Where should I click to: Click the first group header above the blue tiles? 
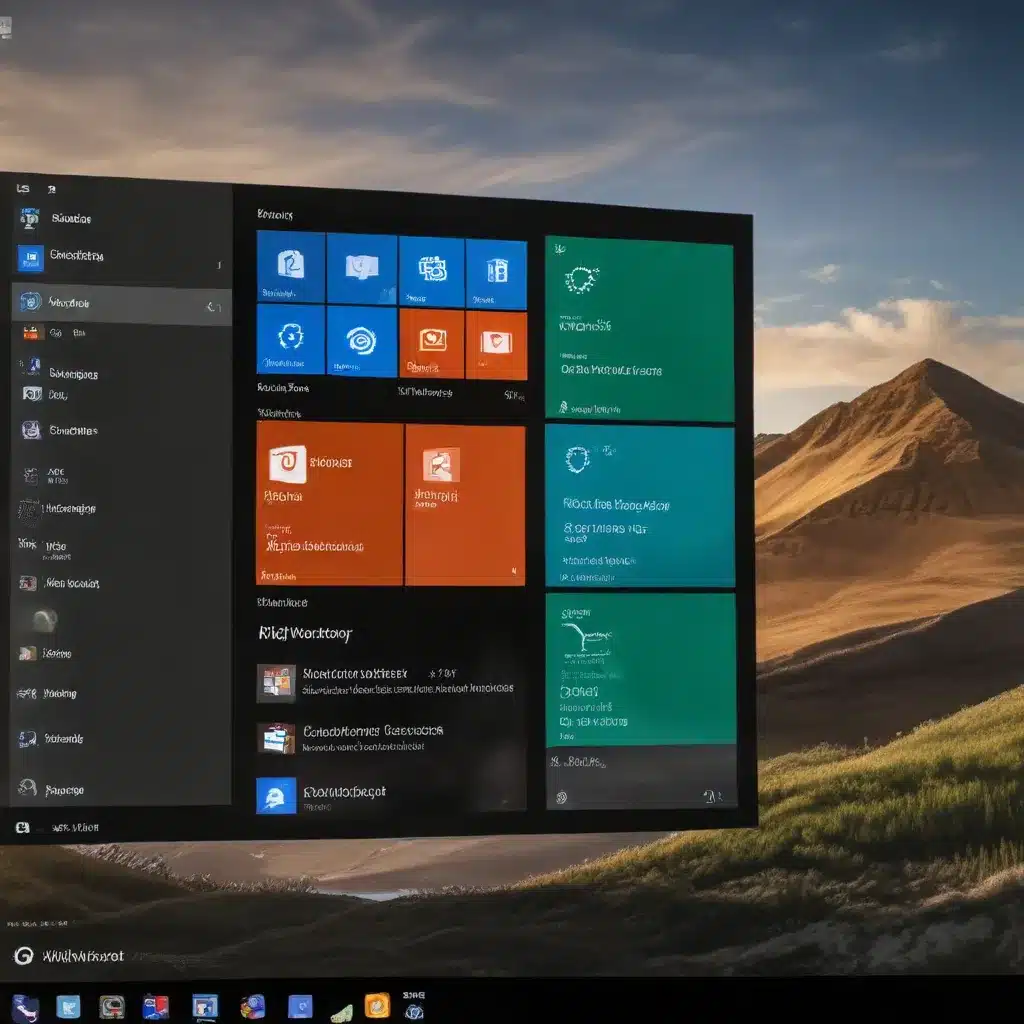[x=275, y=214]
